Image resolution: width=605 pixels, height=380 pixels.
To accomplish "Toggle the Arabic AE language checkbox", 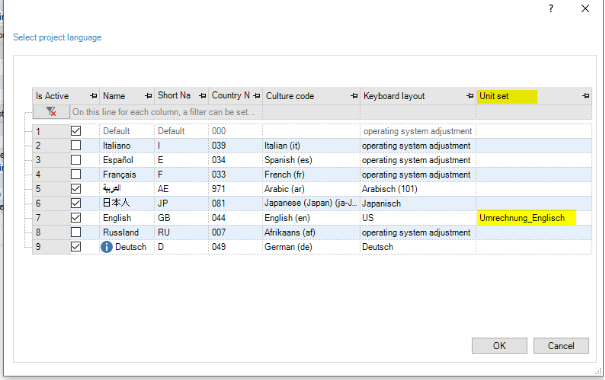I will (76, 189).
